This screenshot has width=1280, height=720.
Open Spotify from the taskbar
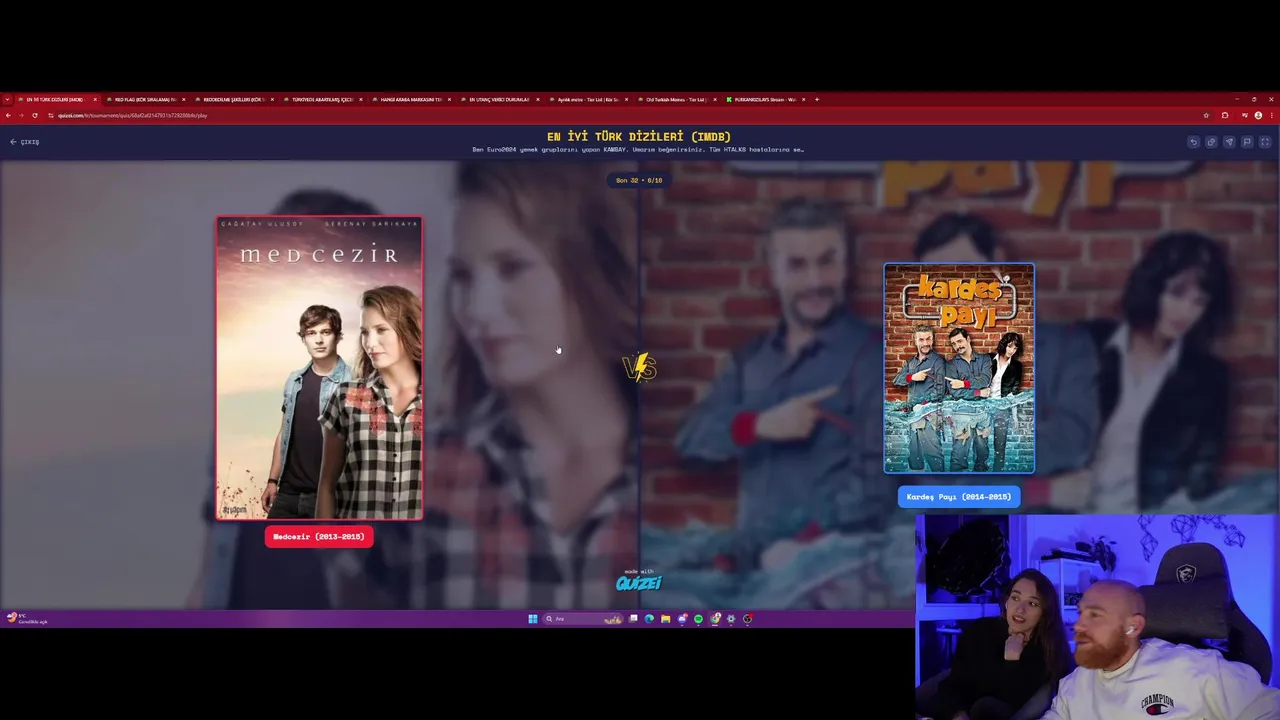pyautogui.click(x=698, y=619)
